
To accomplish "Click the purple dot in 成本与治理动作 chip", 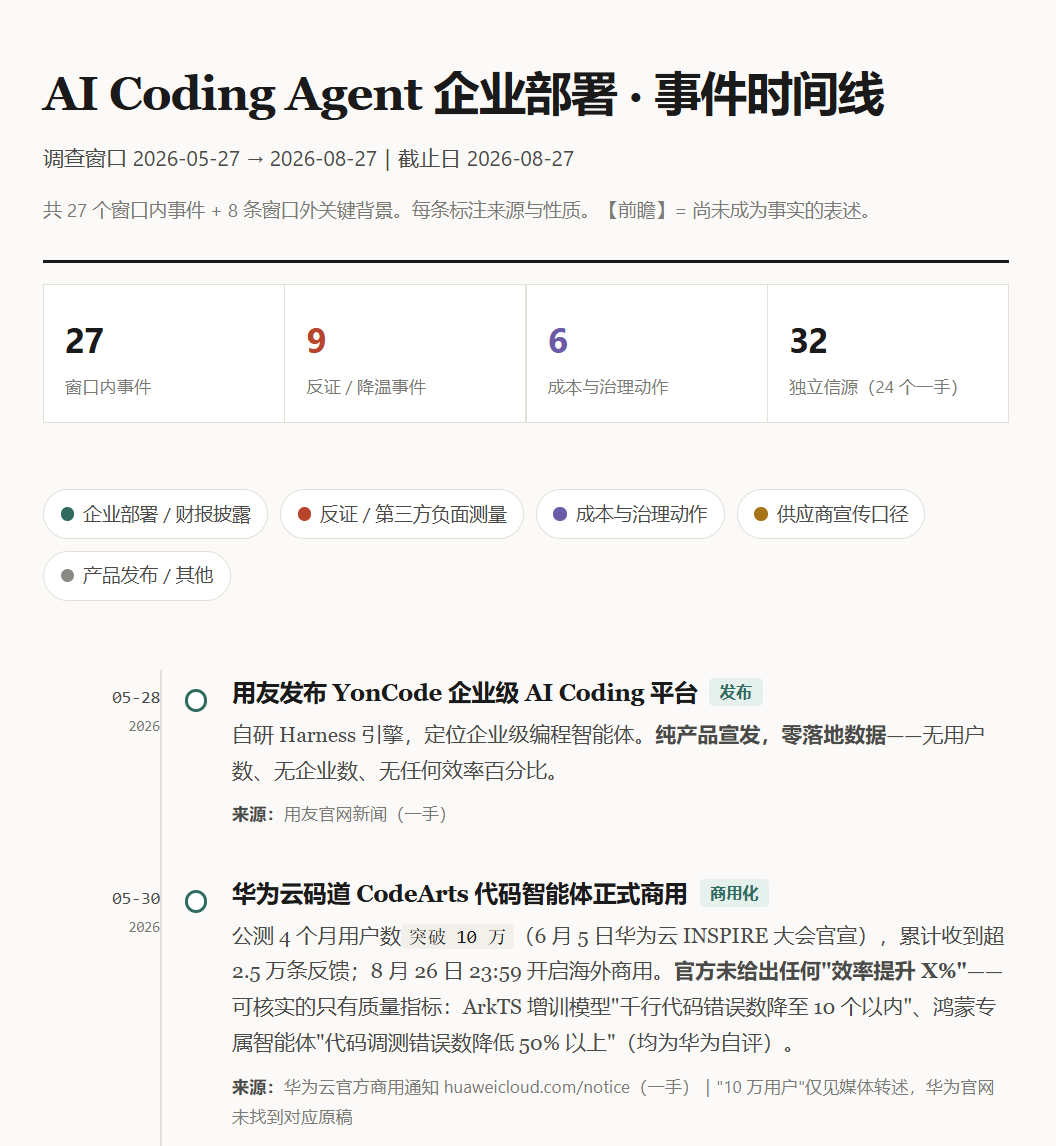I will pyautogui.click(x=560, y=514).
